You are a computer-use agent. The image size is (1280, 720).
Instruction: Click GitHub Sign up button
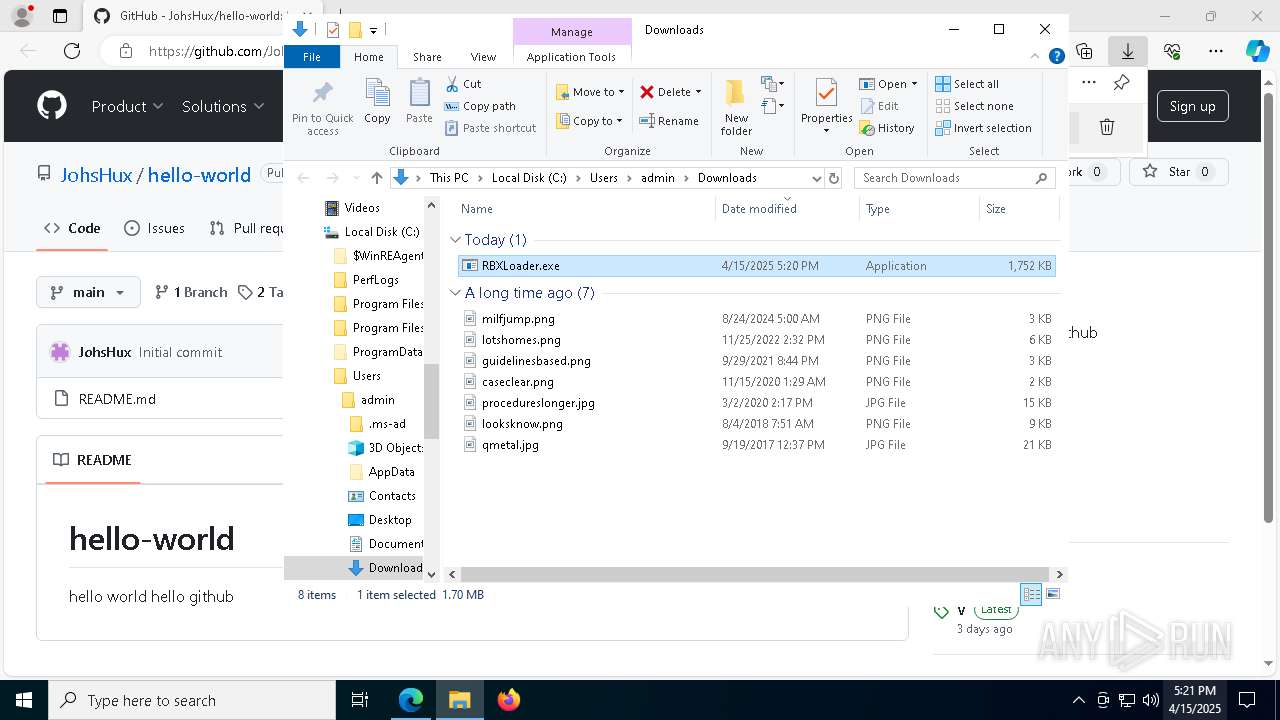click(x=1192, y=106)
